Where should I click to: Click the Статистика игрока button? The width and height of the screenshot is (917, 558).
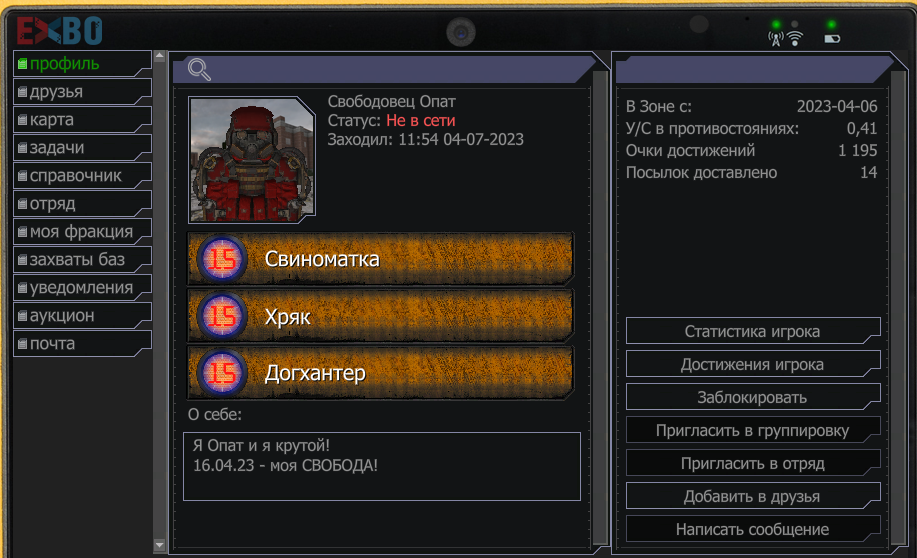(753, 332)
